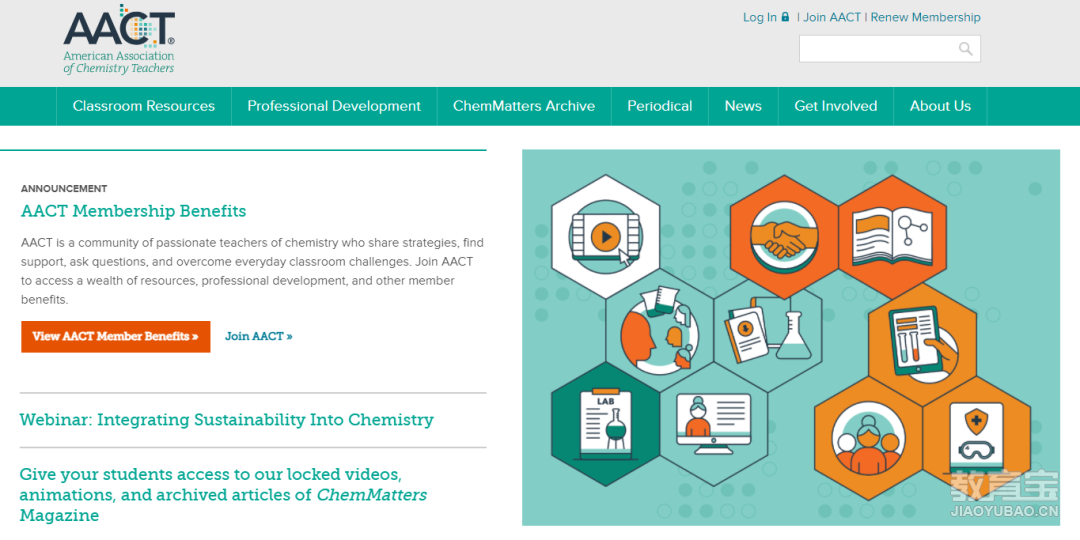This screenshot has height=540, width=1080.
Task: Click the Join AACT » link
Action: coord(259,337)
